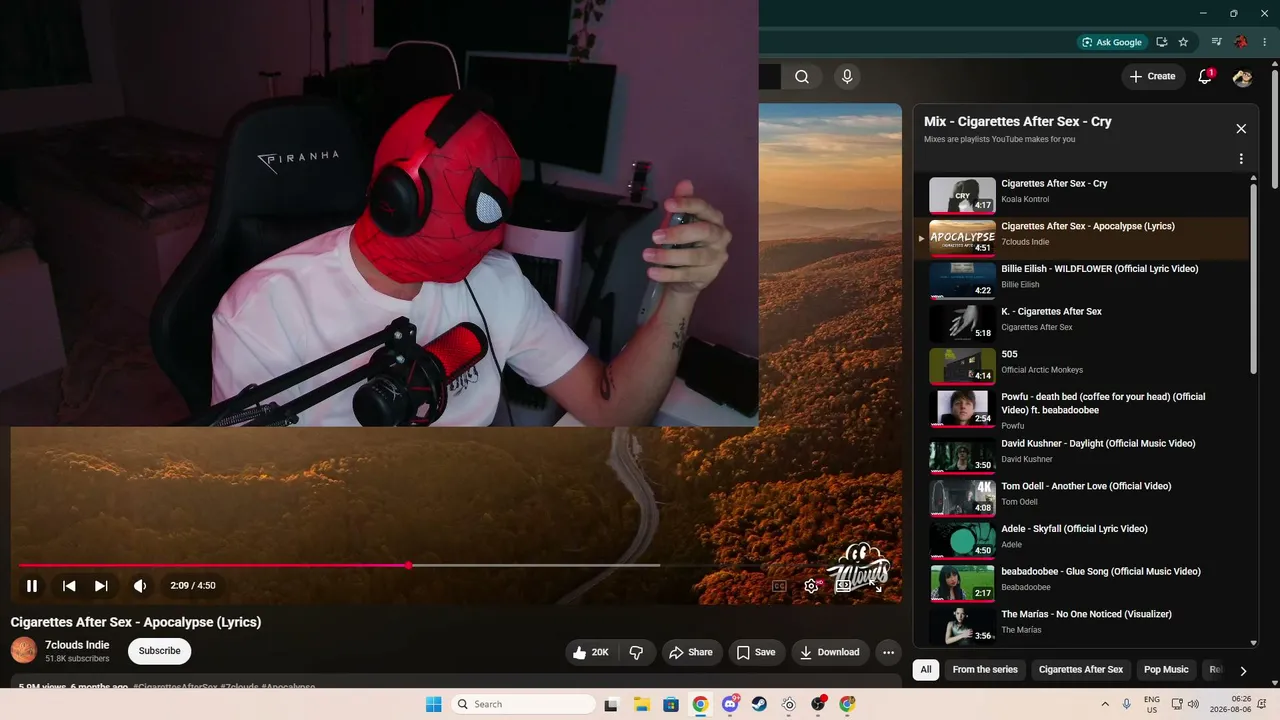
Task: Toggle closed captions on the player
Action: tap(779, 586)
